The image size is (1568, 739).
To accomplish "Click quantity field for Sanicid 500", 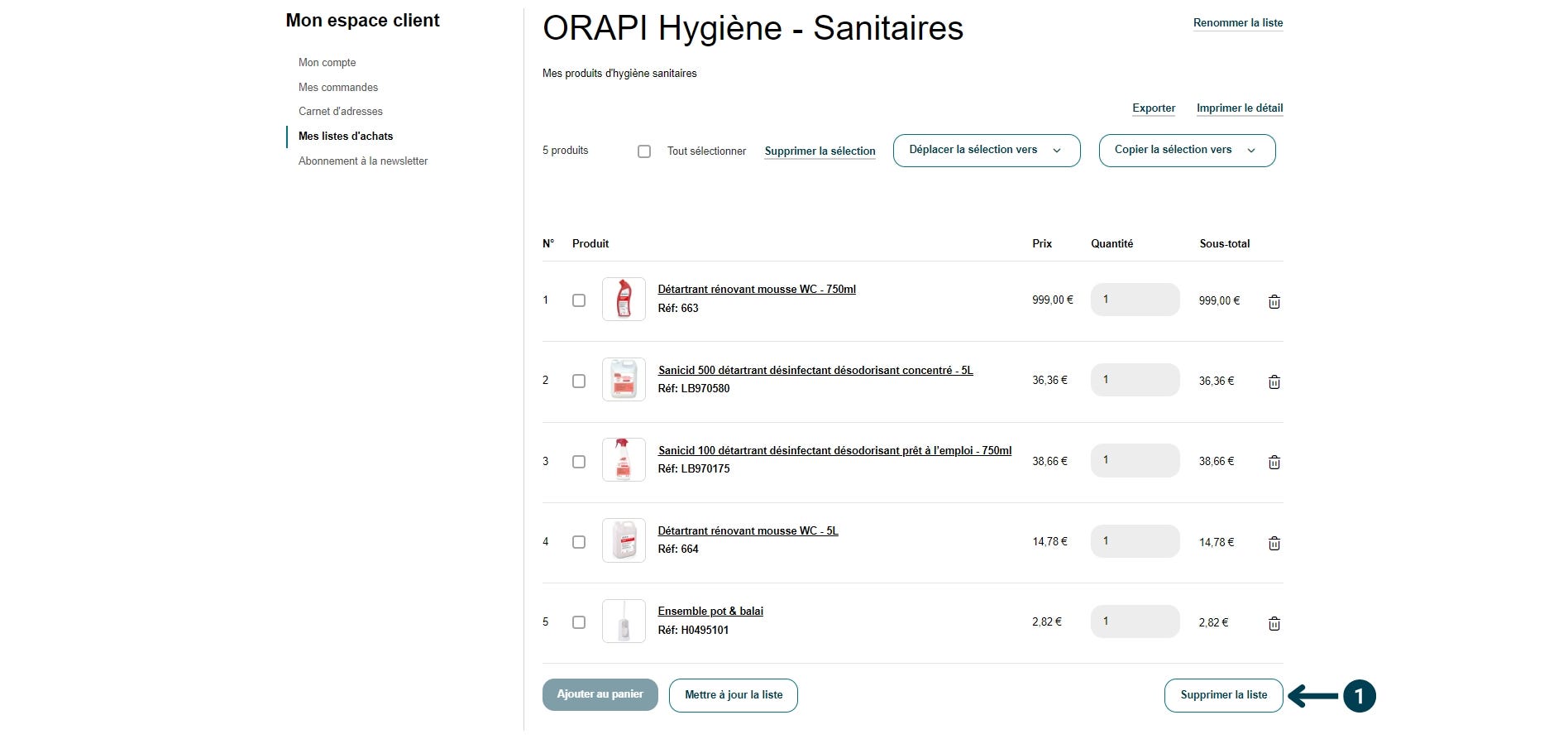I will 1135,380.
